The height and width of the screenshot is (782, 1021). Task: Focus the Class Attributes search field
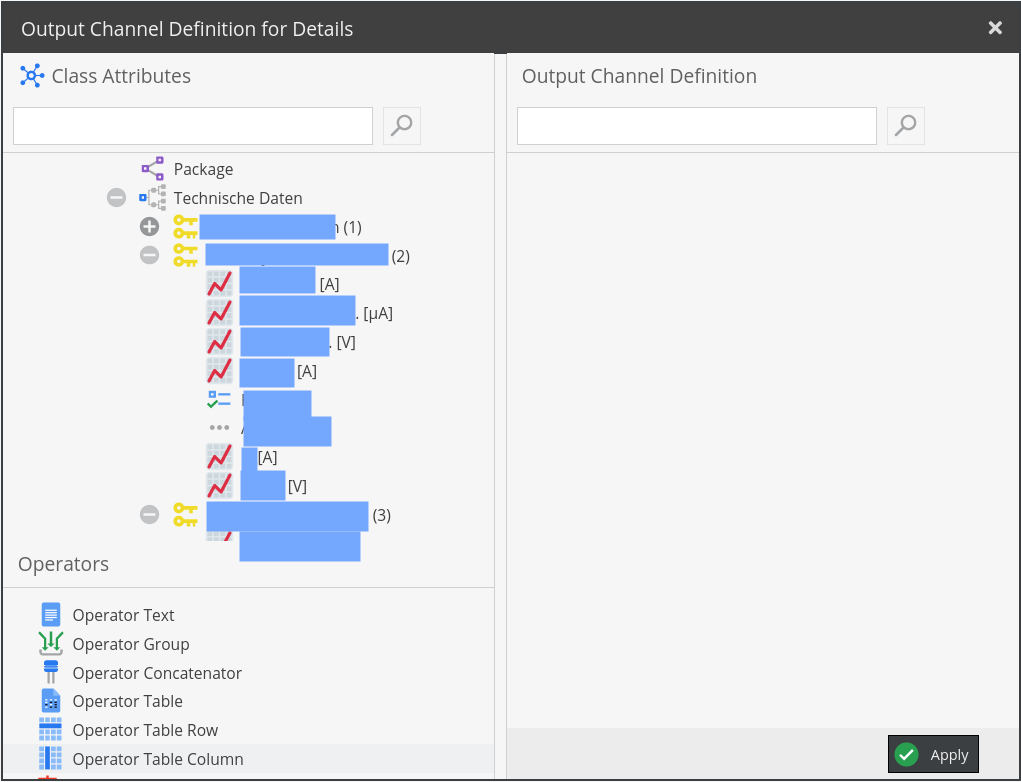(x=193, y=126)
